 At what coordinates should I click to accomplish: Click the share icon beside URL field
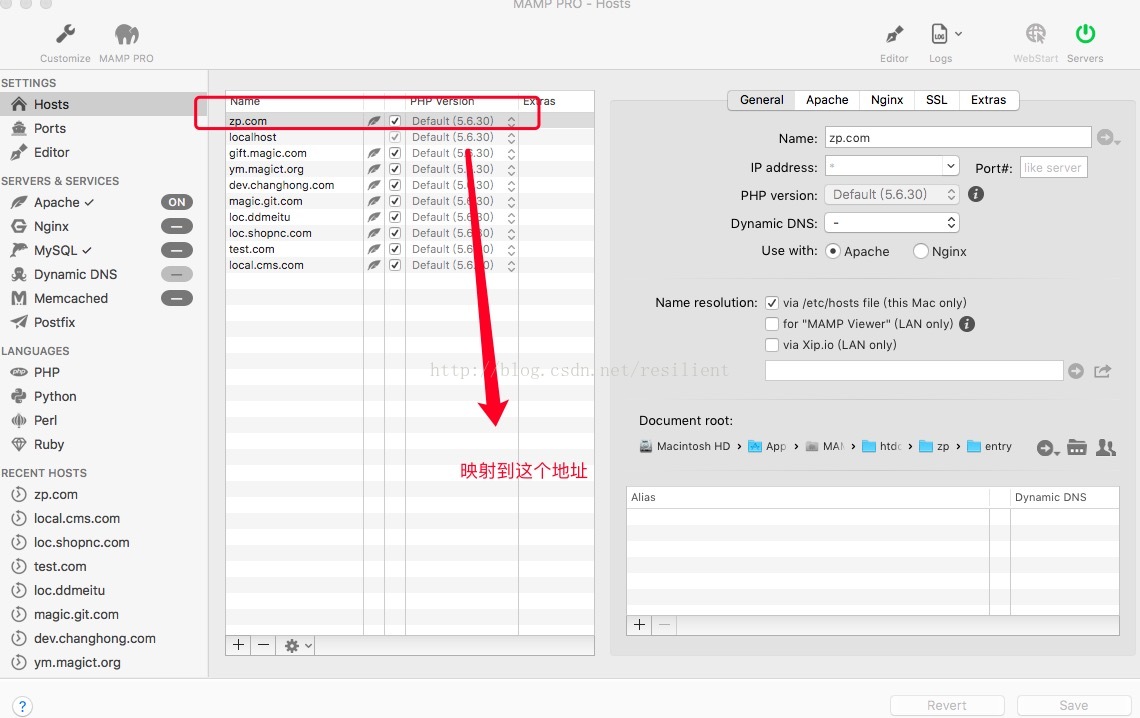tap(1102, 371)
